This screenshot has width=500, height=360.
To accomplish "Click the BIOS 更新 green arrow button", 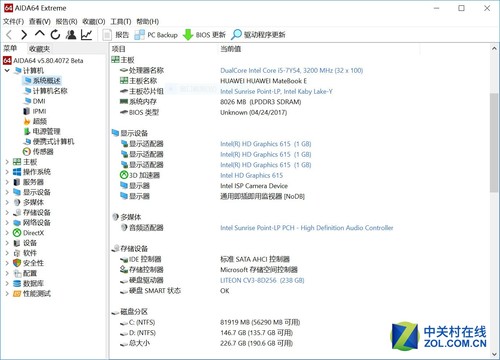I will click(204, 35).
